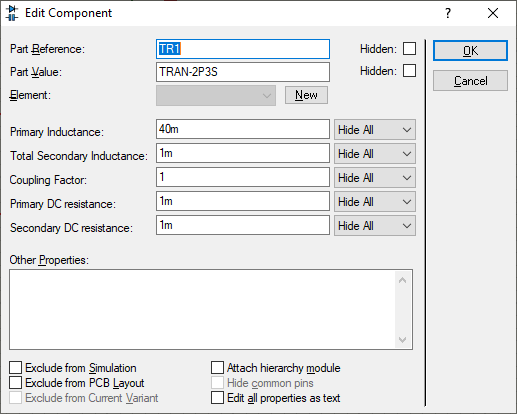Toggle Hidden checkbox for Part Reference
The height and width of the screenshot is (414, 517).
409,49
